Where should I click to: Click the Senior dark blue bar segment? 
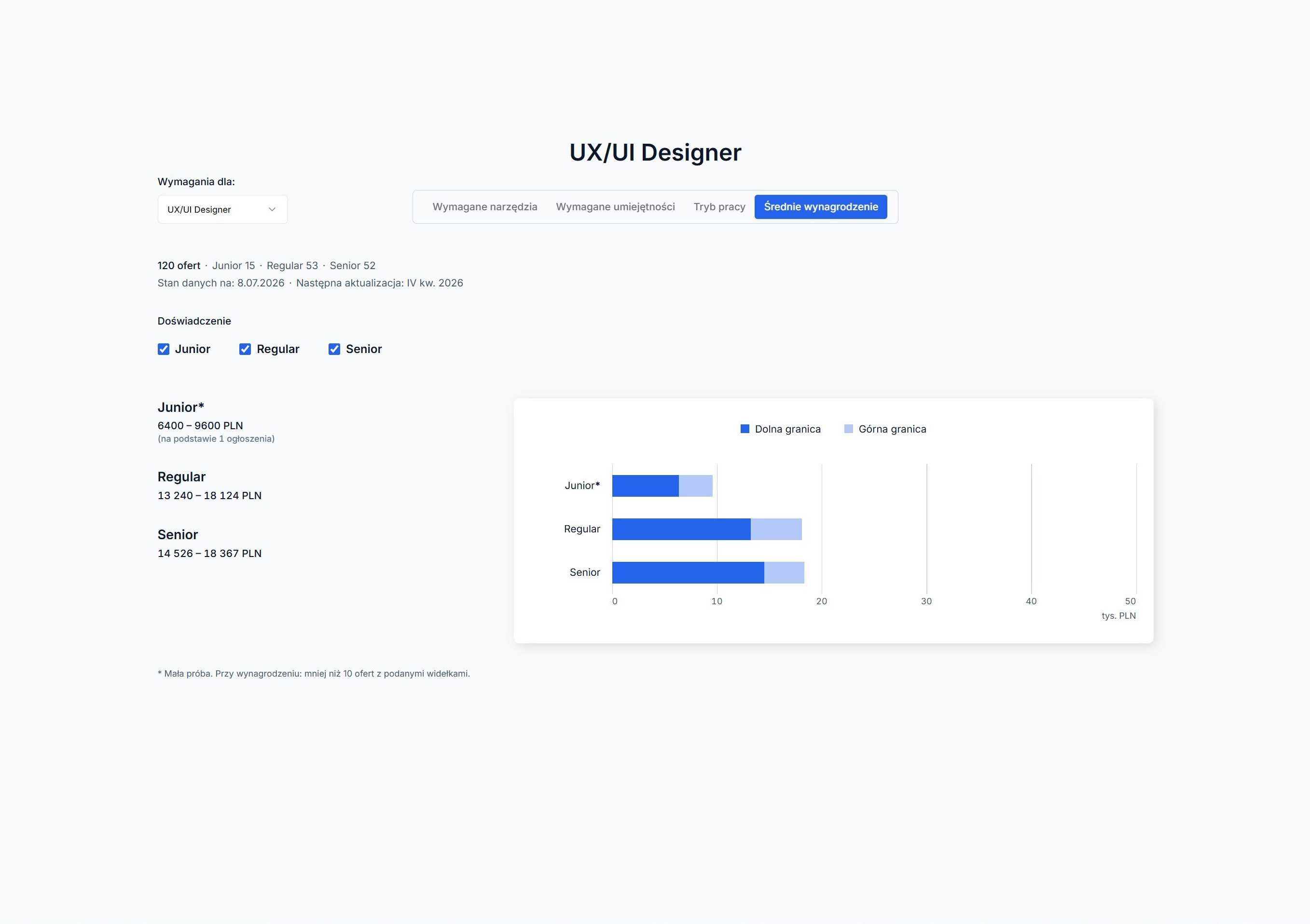688,572
